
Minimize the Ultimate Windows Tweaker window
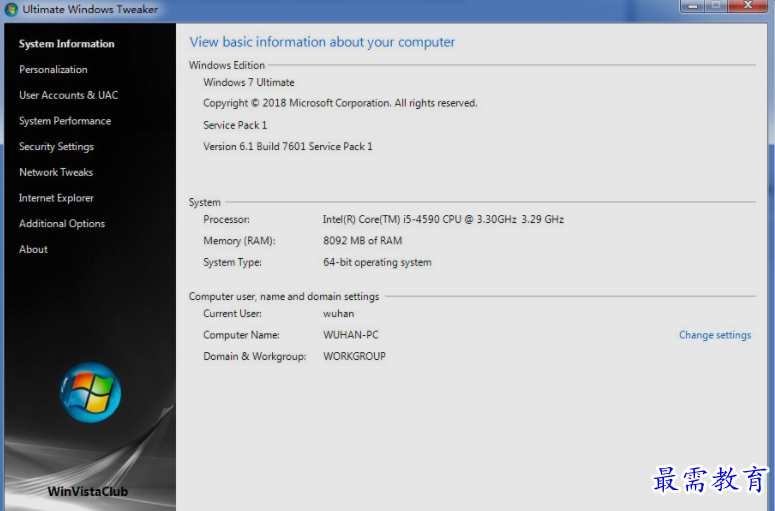pos(692,6)
